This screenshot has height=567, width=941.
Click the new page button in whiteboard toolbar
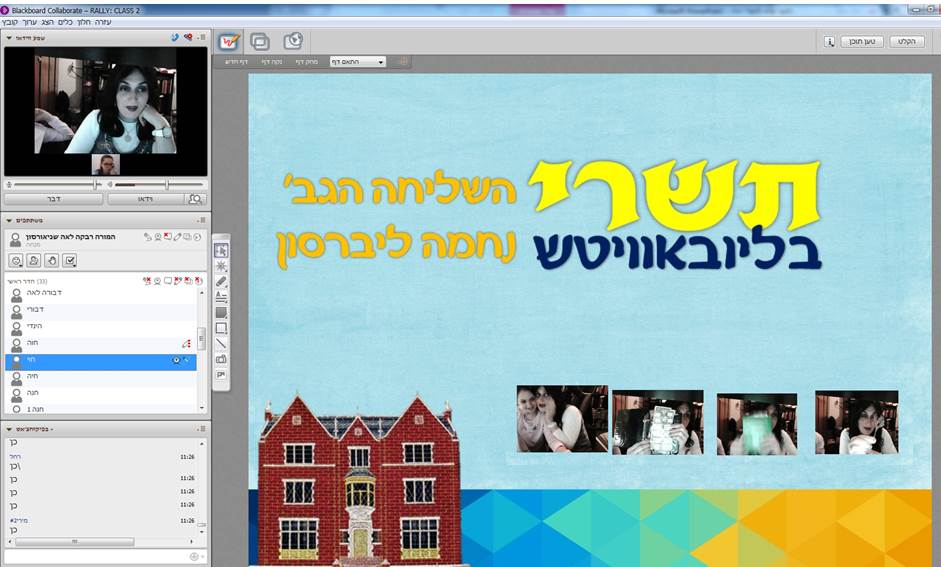[236, 62]
